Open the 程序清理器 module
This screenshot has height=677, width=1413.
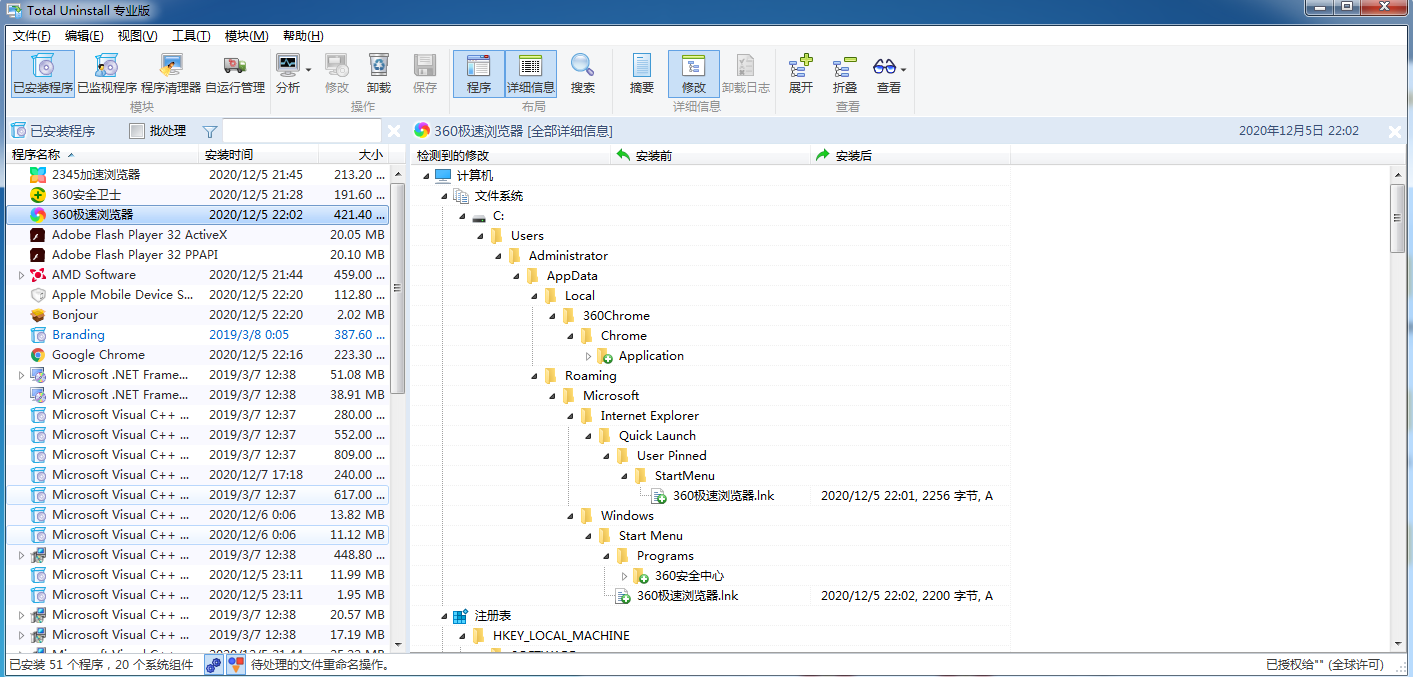[171, 74]
